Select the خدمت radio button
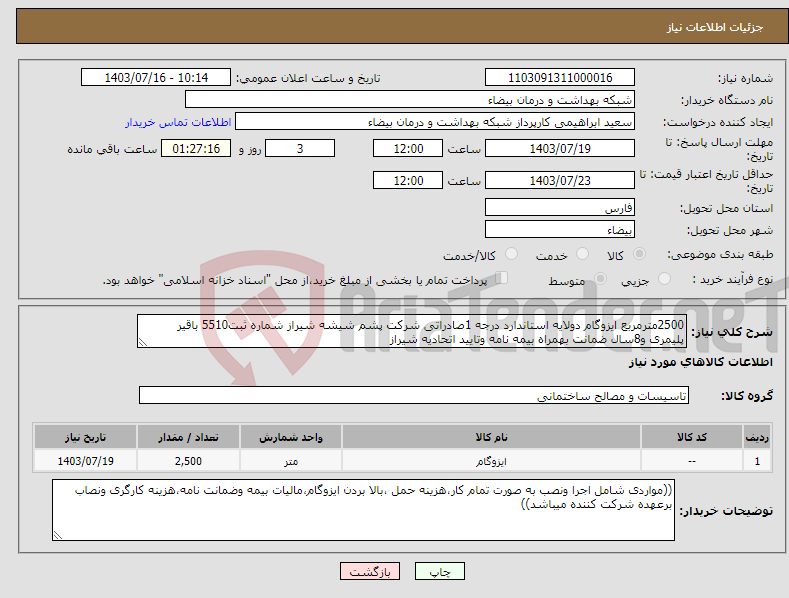The width and height of the screenshot is (789, 598). click(582, 254)
